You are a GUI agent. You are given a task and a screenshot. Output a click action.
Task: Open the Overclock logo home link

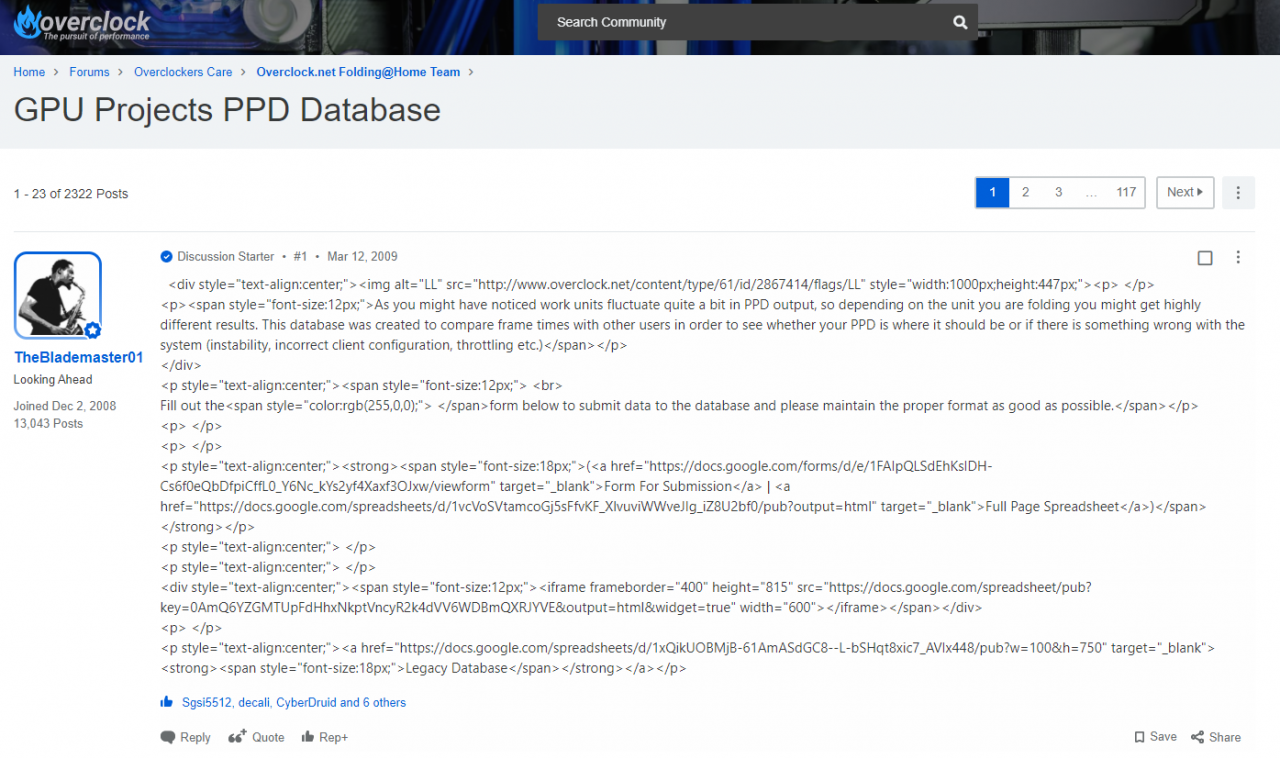82,23
